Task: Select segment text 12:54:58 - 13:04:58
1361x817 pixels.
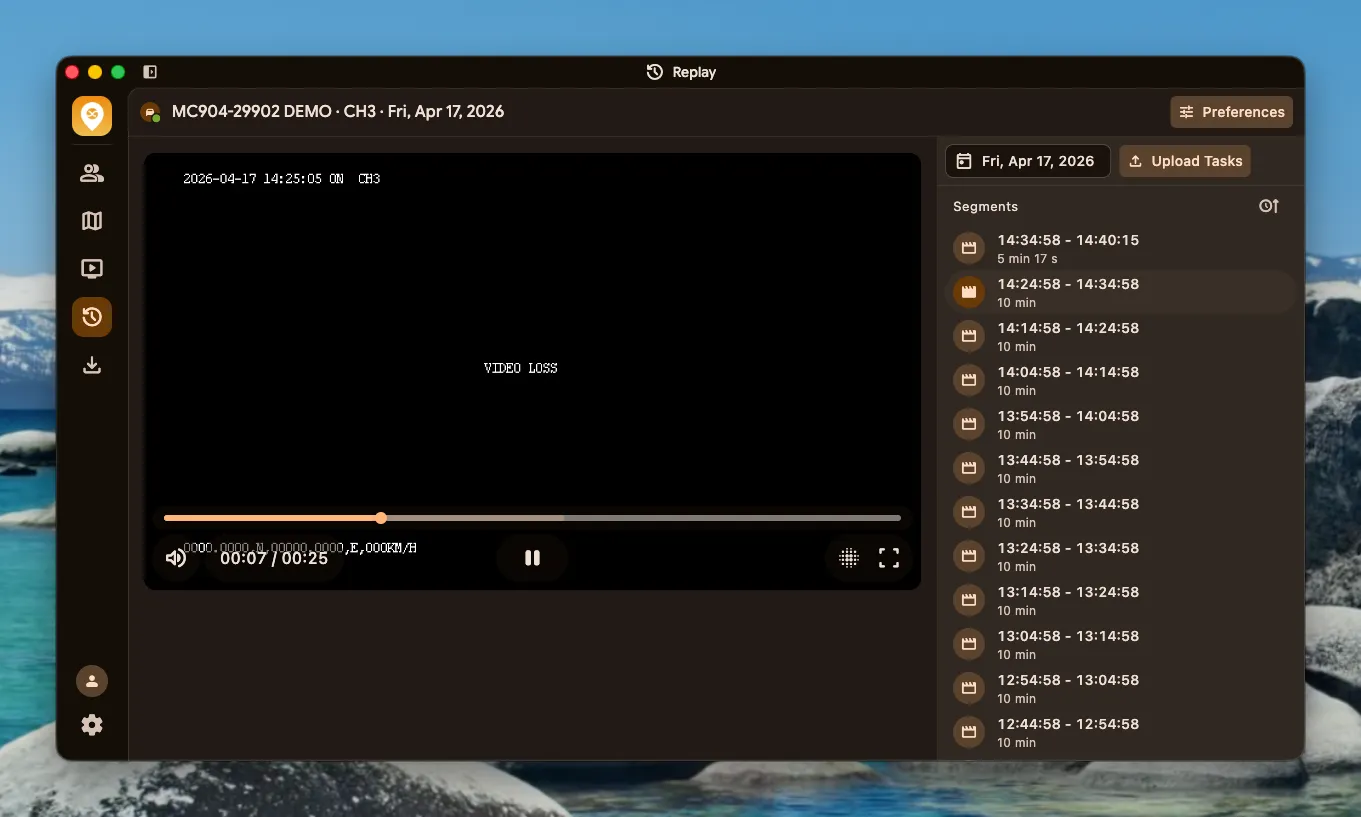Action: tap(1068, 680)
